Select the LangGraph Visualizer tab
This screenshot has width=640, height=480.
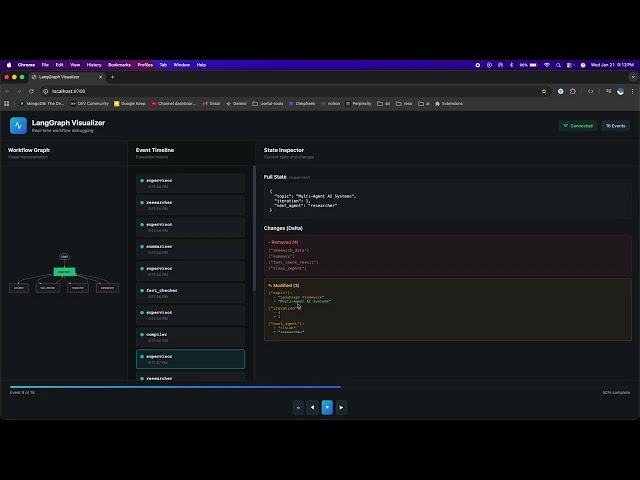pos(67,77)
